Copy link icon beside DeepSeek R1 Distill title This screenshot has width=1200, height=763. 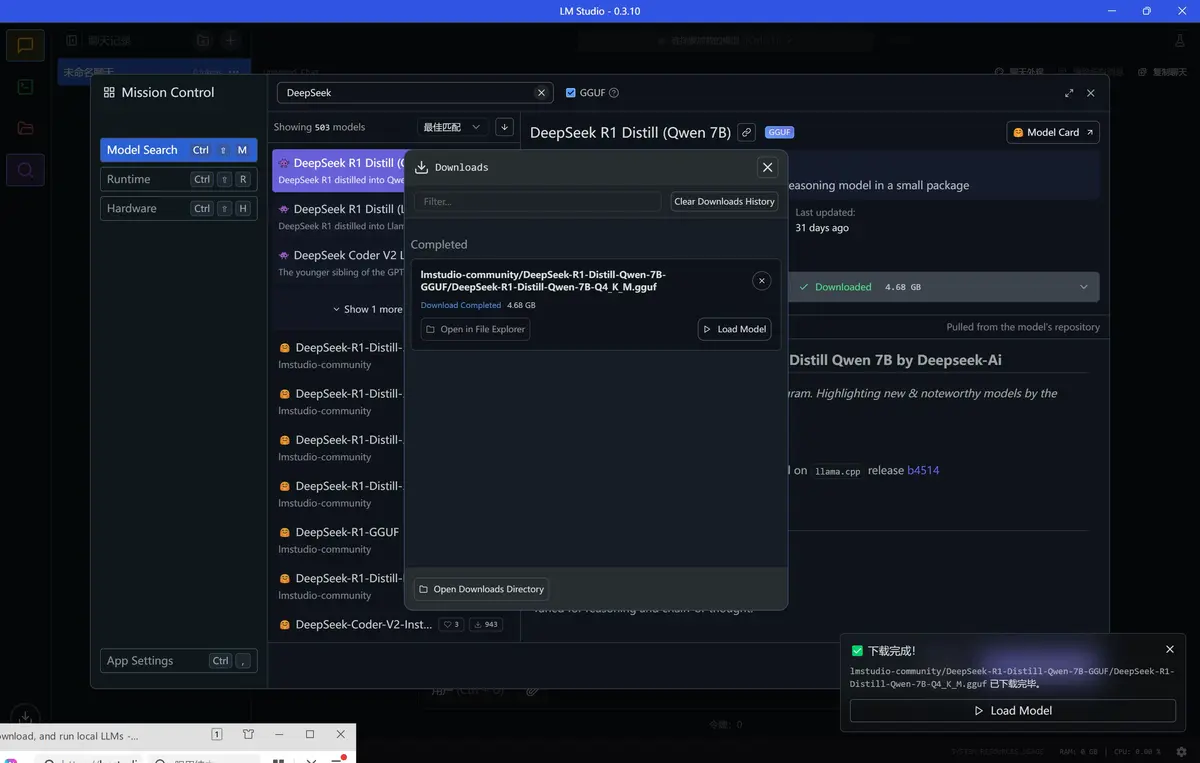tap(746, 132)
